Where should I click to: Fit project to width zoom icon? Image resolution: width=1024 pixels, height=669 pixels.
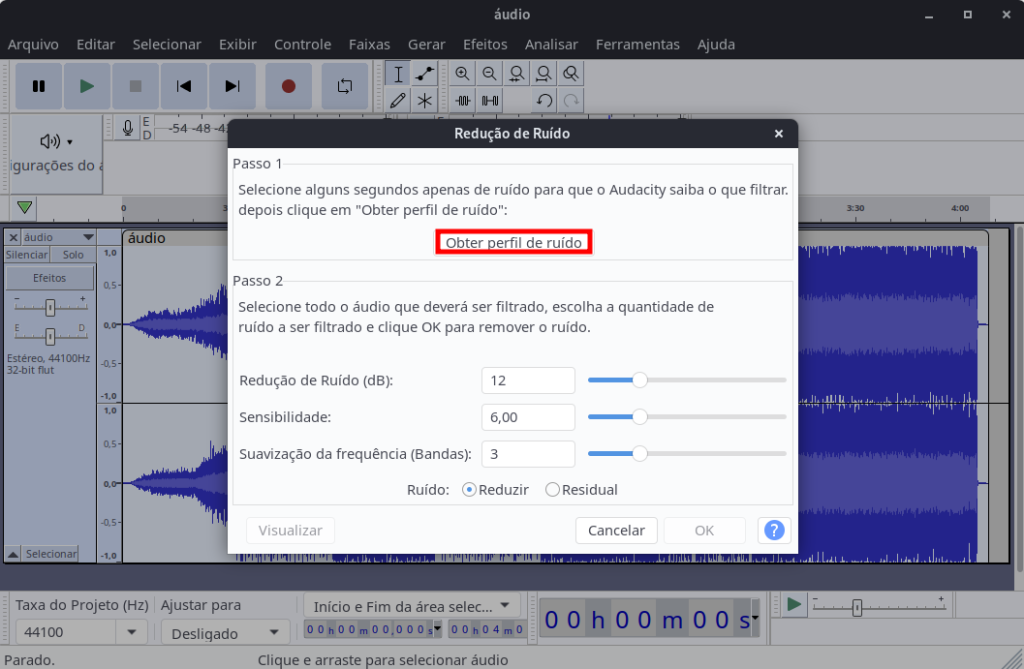click(x=543, y=74)
